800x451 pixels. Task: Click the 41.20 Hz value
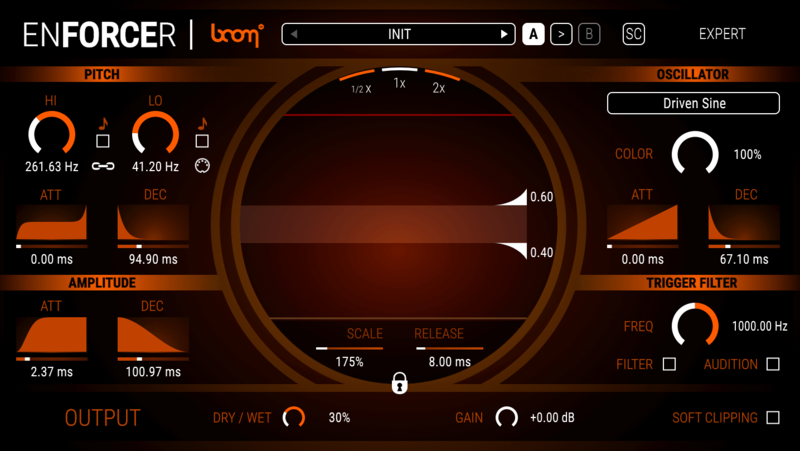pos(156,167)
